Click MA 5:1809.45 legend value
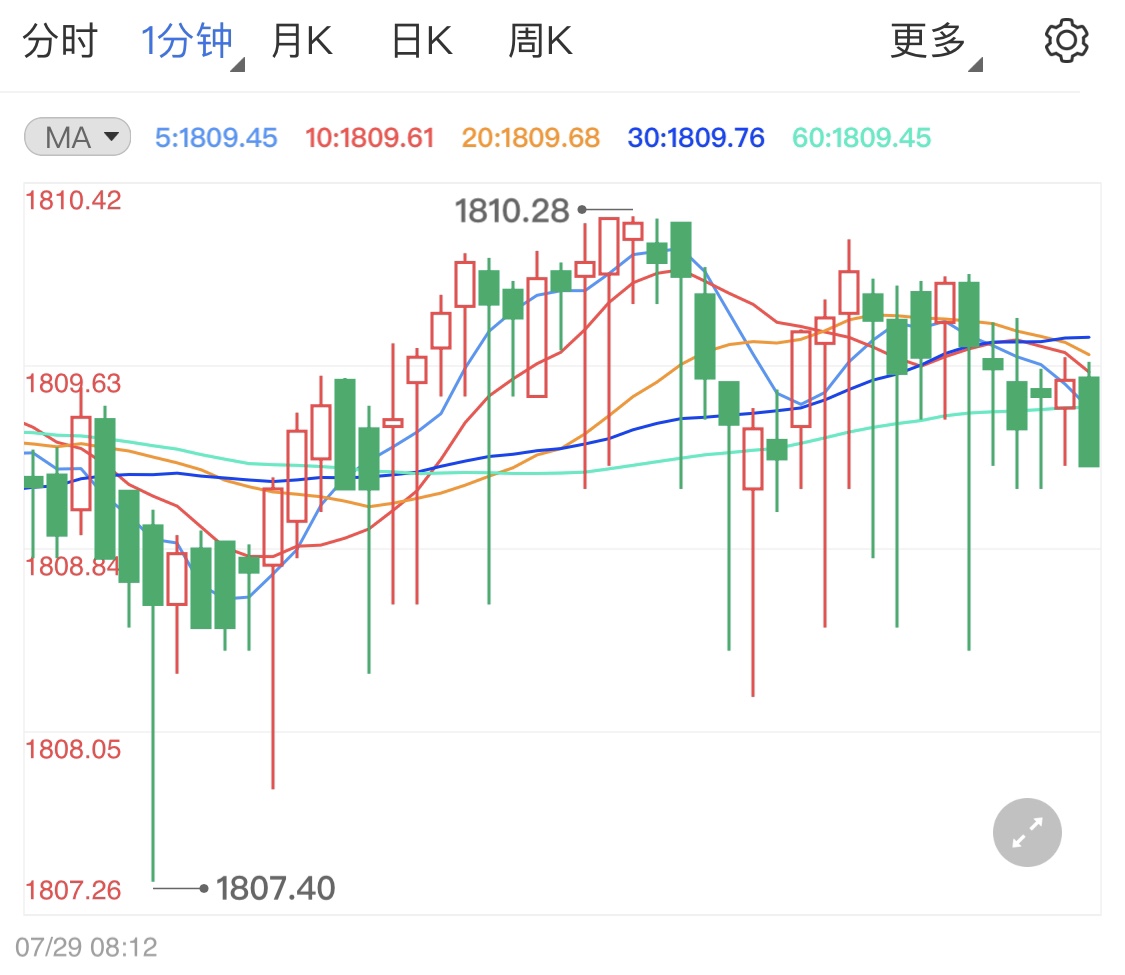The height and width of the screenshot is (975, 1125). pyautogui.click(x=216, y=138)
